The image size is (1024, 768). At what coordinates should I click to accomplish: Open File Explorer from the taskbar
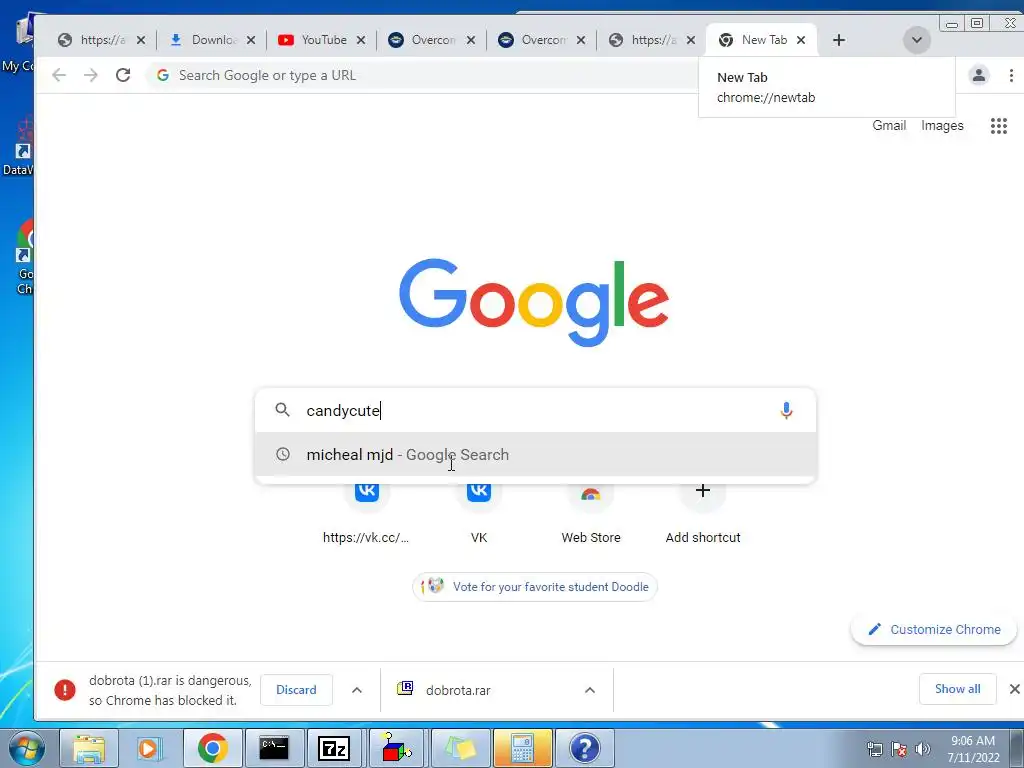pyautogui.click(x=89, y=748)
